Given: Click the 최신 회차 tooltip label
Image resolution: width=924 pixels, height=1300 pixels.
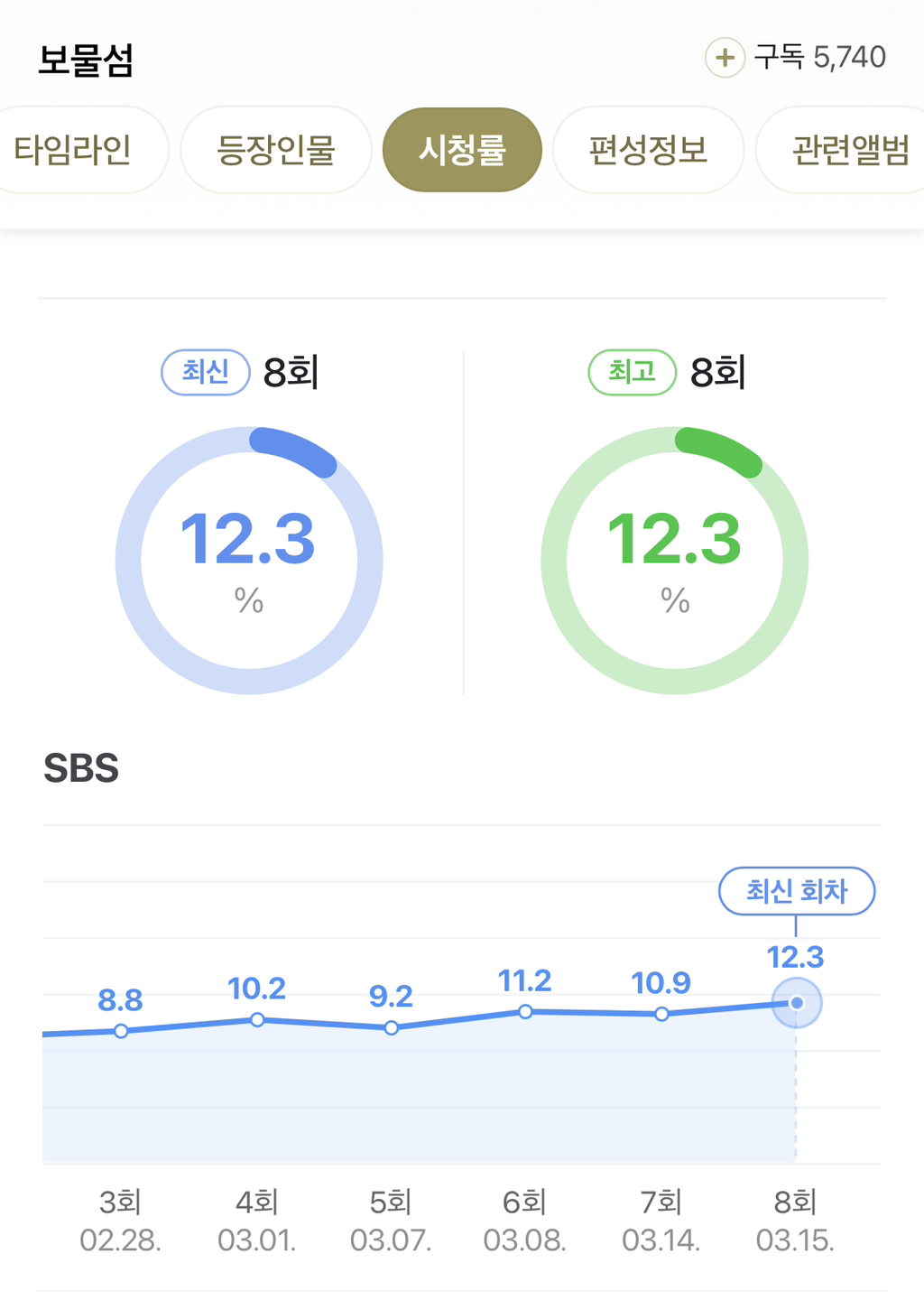Looking at the screenshot, I should pos(796,891).
